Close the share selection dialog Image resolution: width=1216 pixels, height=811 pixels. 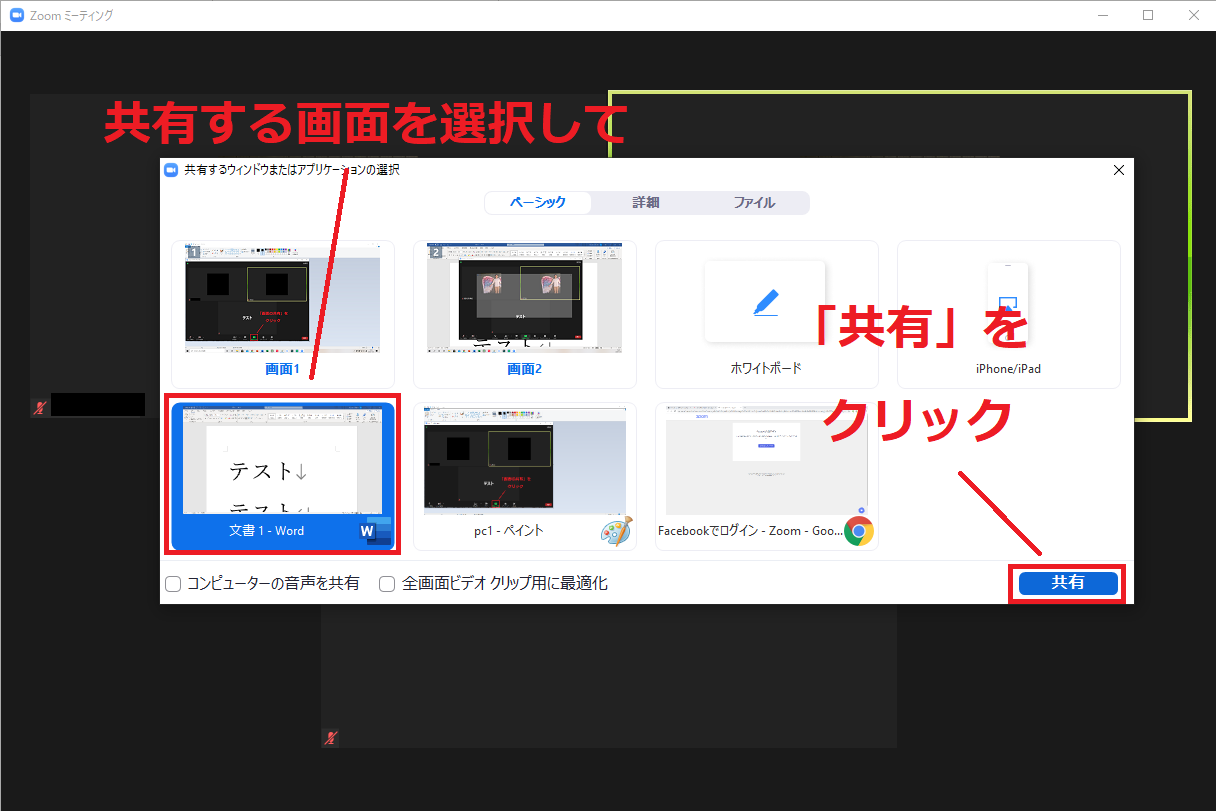[x=1118, y=170]
